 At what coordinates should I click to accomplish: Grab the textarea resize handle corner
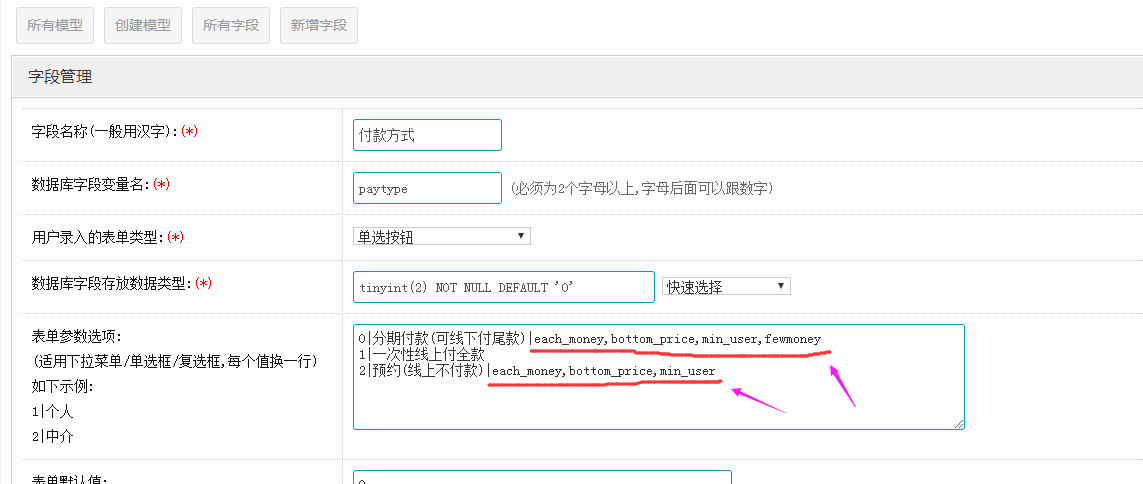click(x=959, y=424)
